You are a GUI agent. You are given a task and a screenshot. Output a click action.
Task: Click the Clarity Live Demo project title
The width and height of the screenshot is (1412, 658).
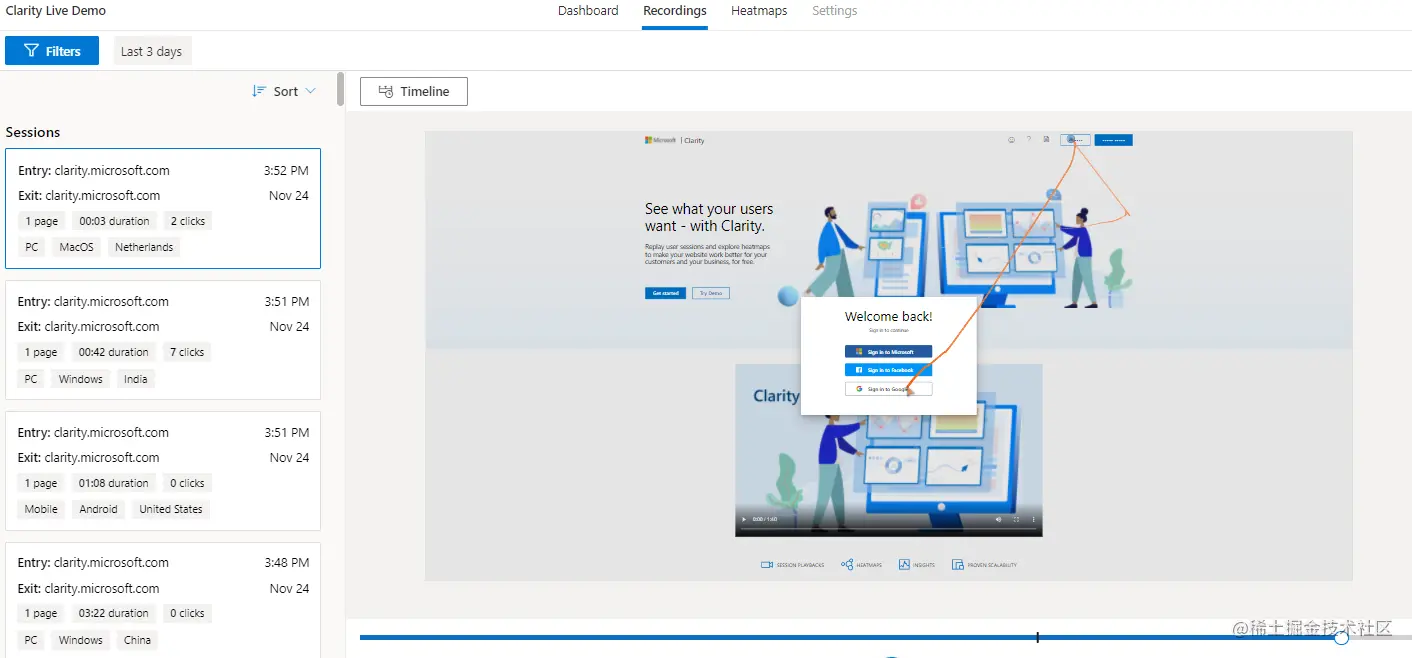point(56,11)
